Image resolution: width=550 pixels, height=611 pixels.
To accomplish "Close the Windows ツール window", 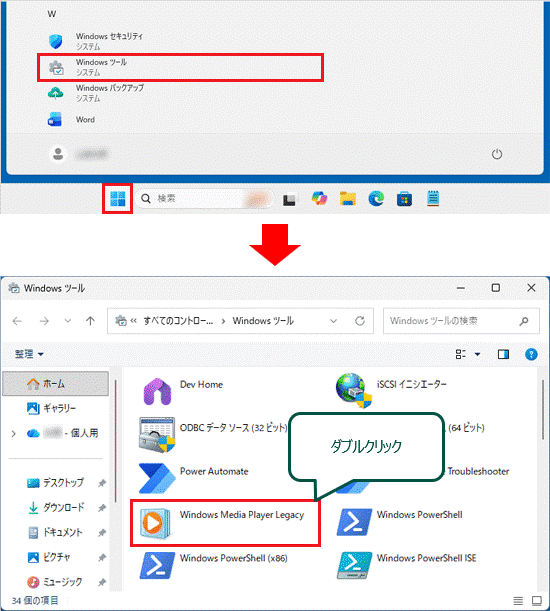I will coord(531,288).
